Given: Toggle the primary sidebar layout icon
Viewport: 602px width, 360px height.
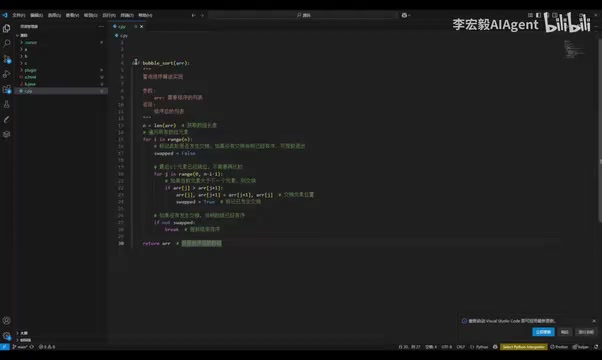Looking at the screenshot, I should point(539,15).
